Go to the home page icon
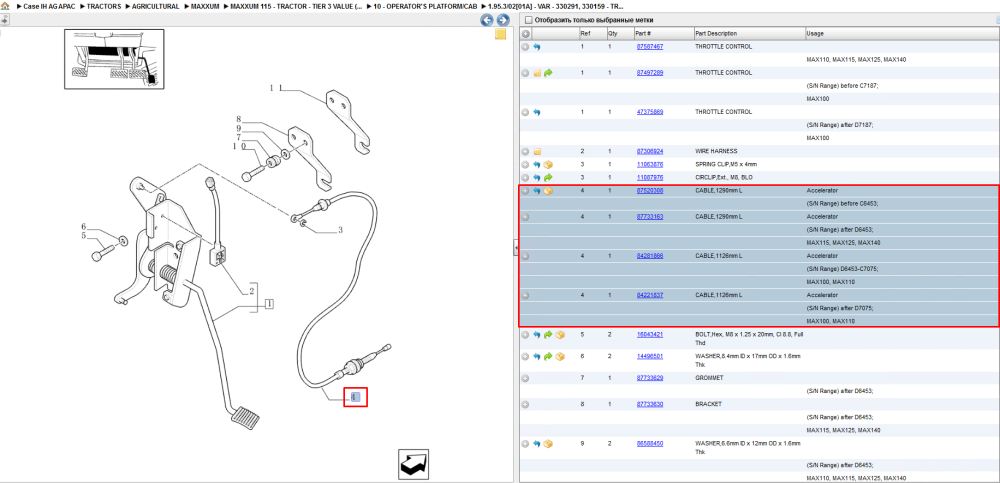 click(4, 6)
